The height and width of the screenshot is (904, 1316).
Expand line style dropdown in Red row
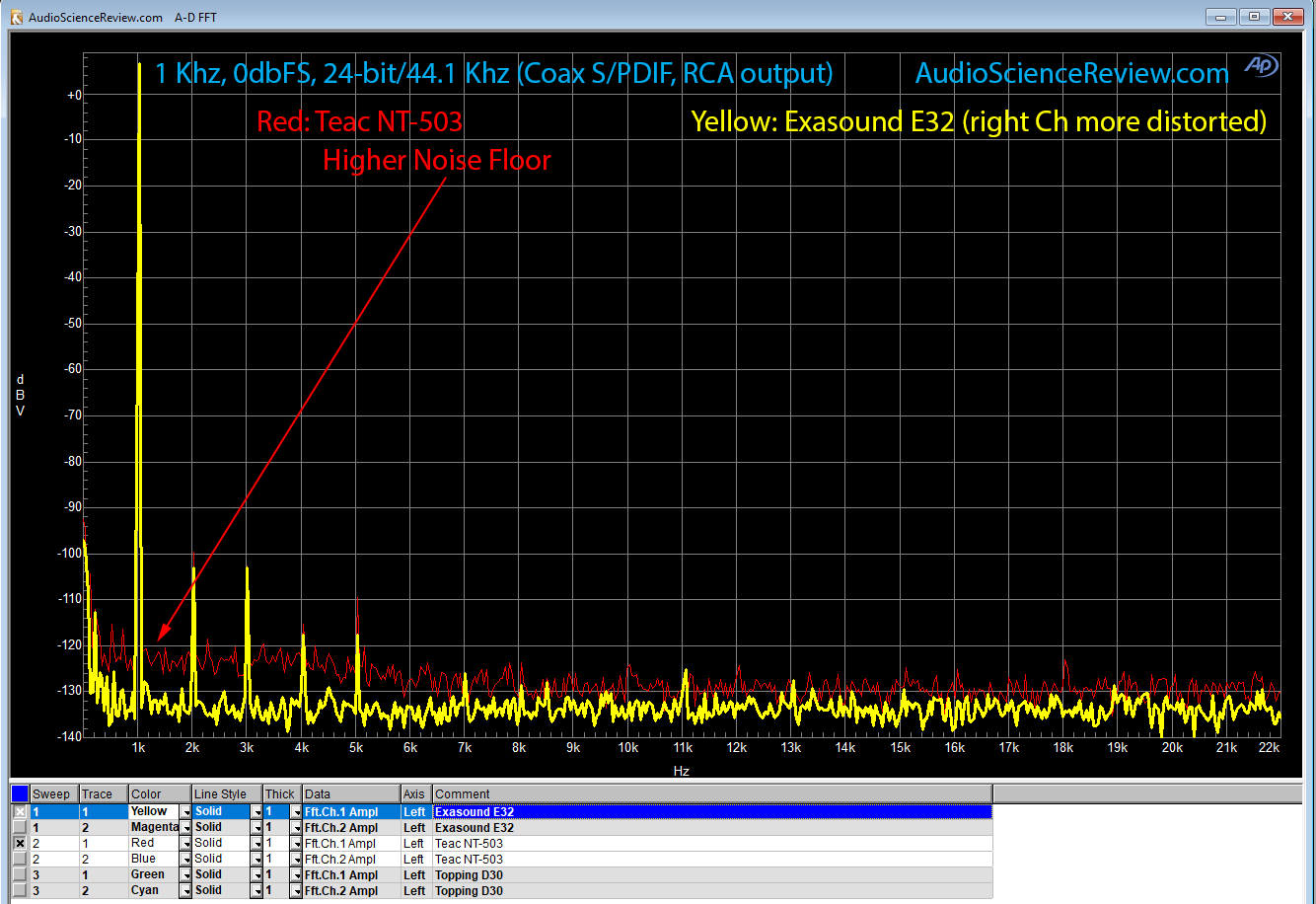pos(256,843)
